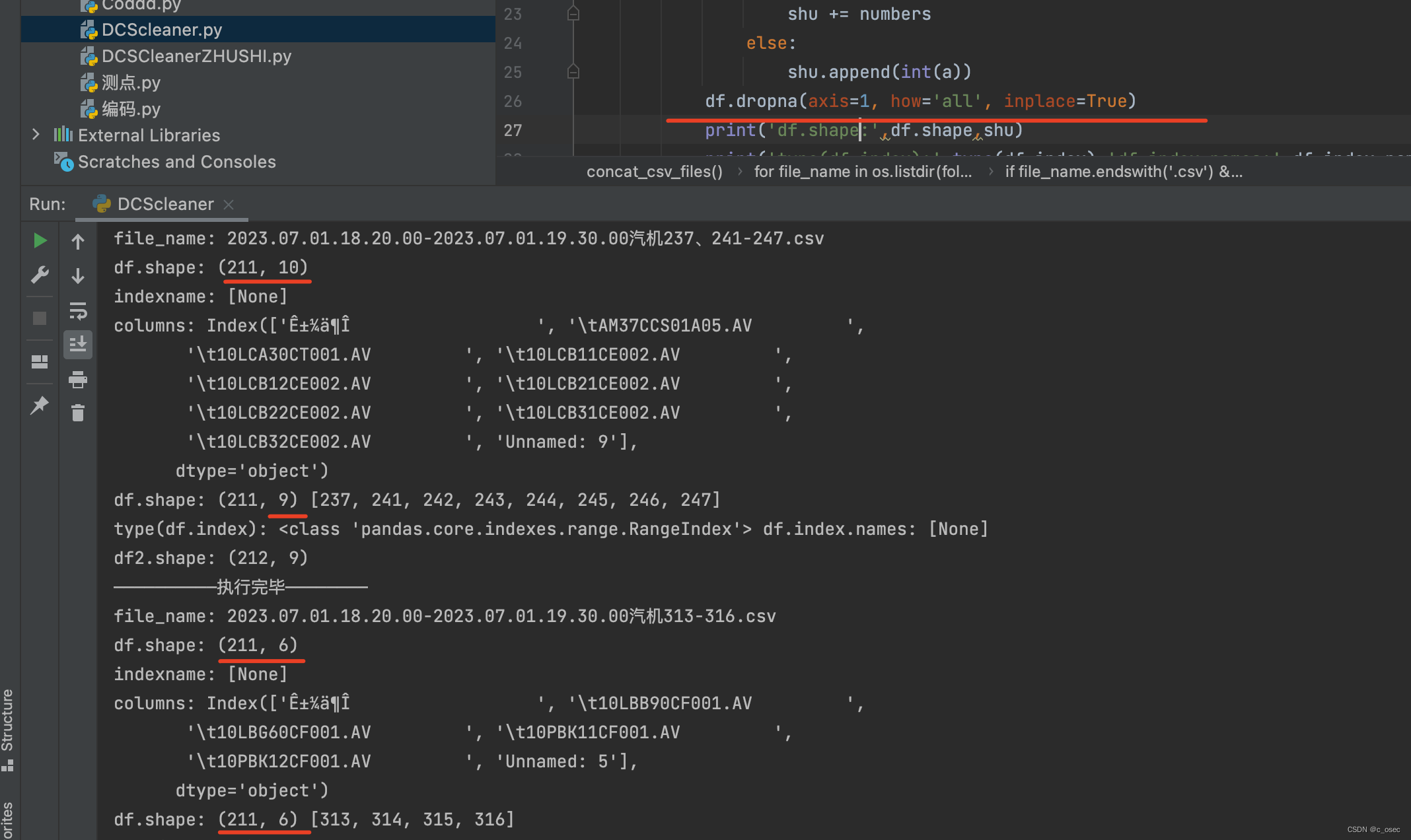Toggle scroll to end of output
This screenshot has height=840, width=1411.
coord(78,345)
